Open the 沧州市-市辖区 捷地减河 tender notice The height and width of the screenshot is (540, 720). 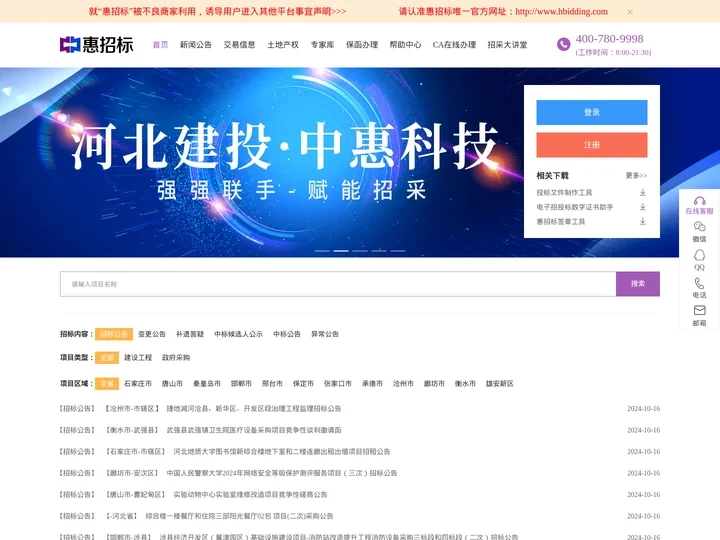pos(254,409)
